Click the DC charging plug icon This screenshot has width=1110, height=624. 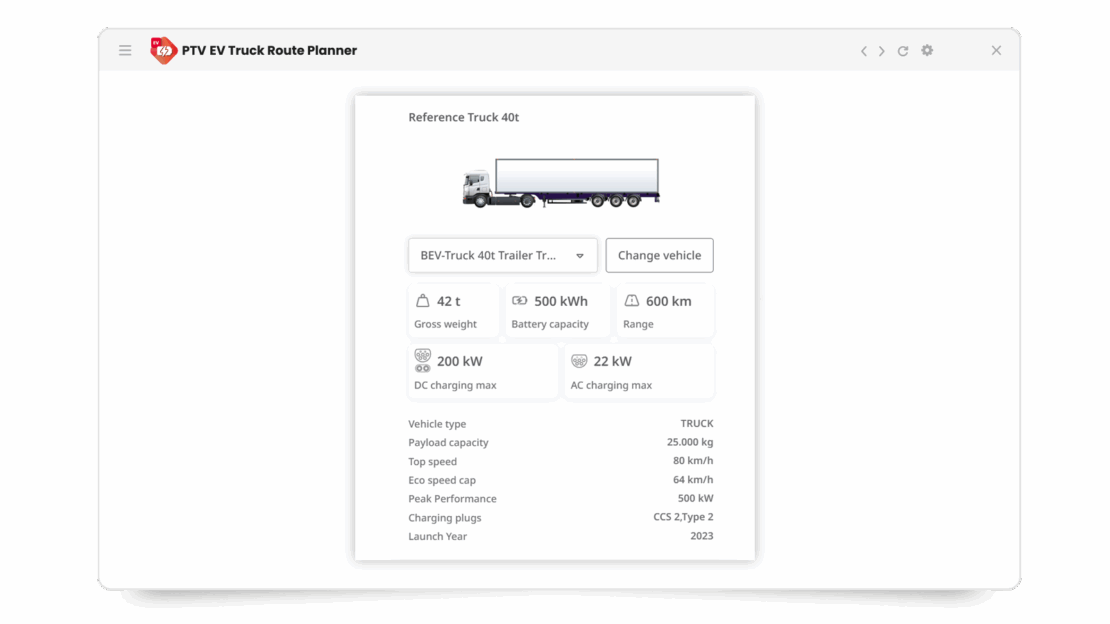423,361
